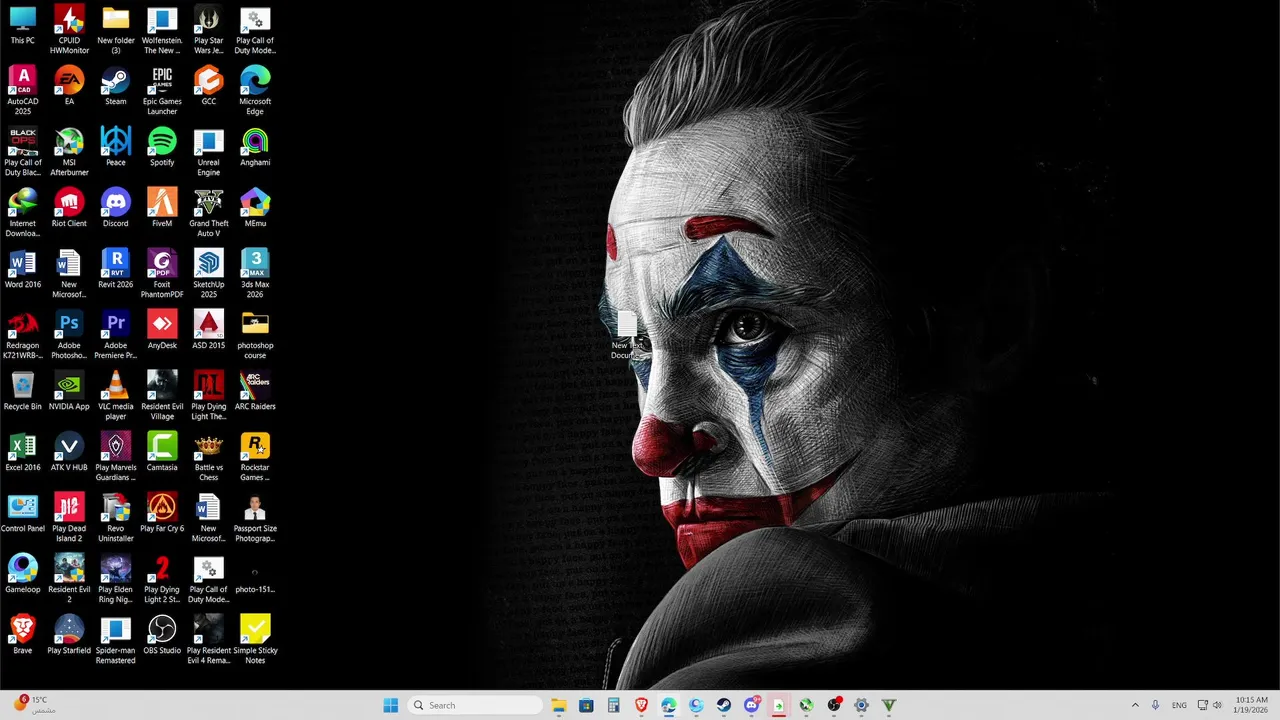1280x720 pixels.
Task: Select the ATK V HUB shortcut
Action: (x=69, y=452)
